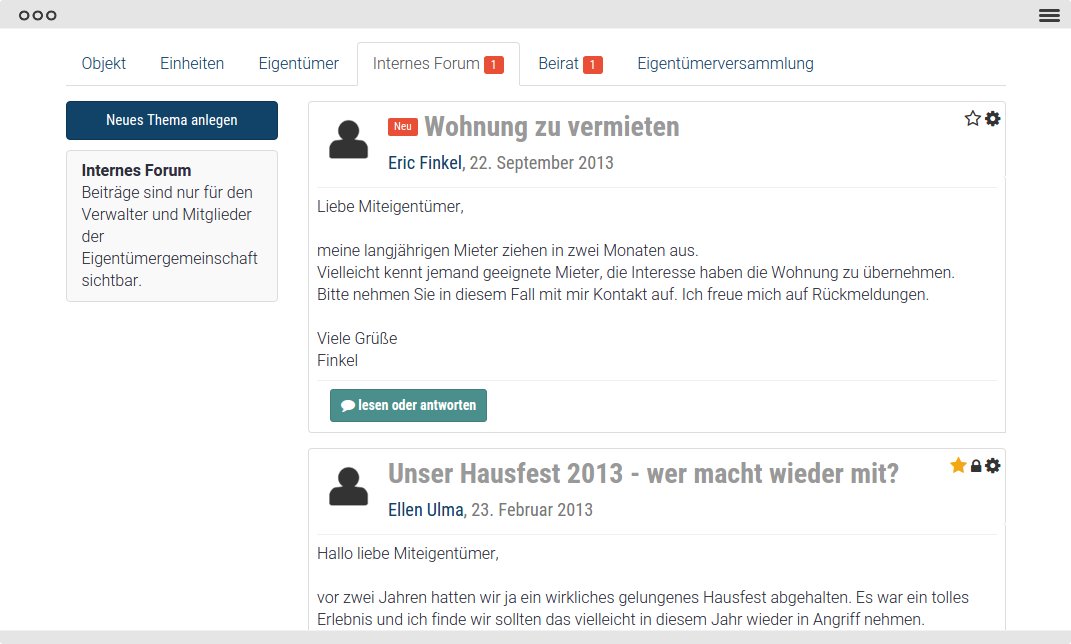The width and height of the screenshot is (1071, 644).
Task: Switch to the Einheiten tab
Action: 192,64
